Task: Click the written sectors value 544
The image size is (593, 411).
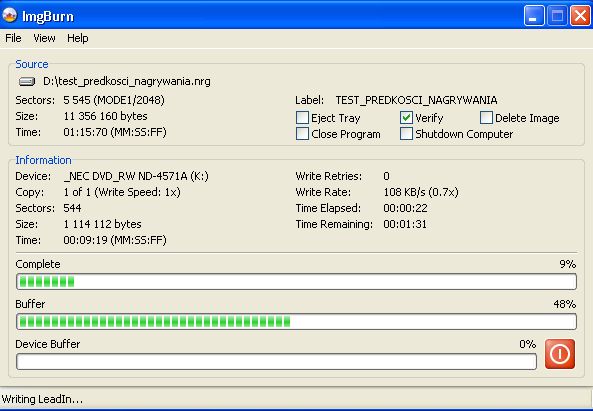Action: point(72,208)
